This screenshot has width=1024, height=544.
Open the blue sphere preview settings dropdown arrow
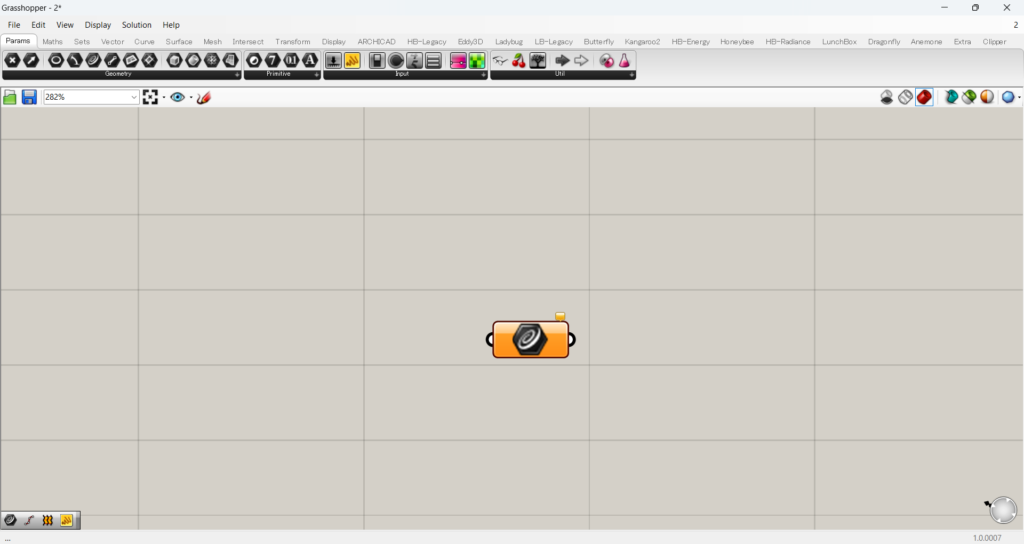(x=1019, y=98)
